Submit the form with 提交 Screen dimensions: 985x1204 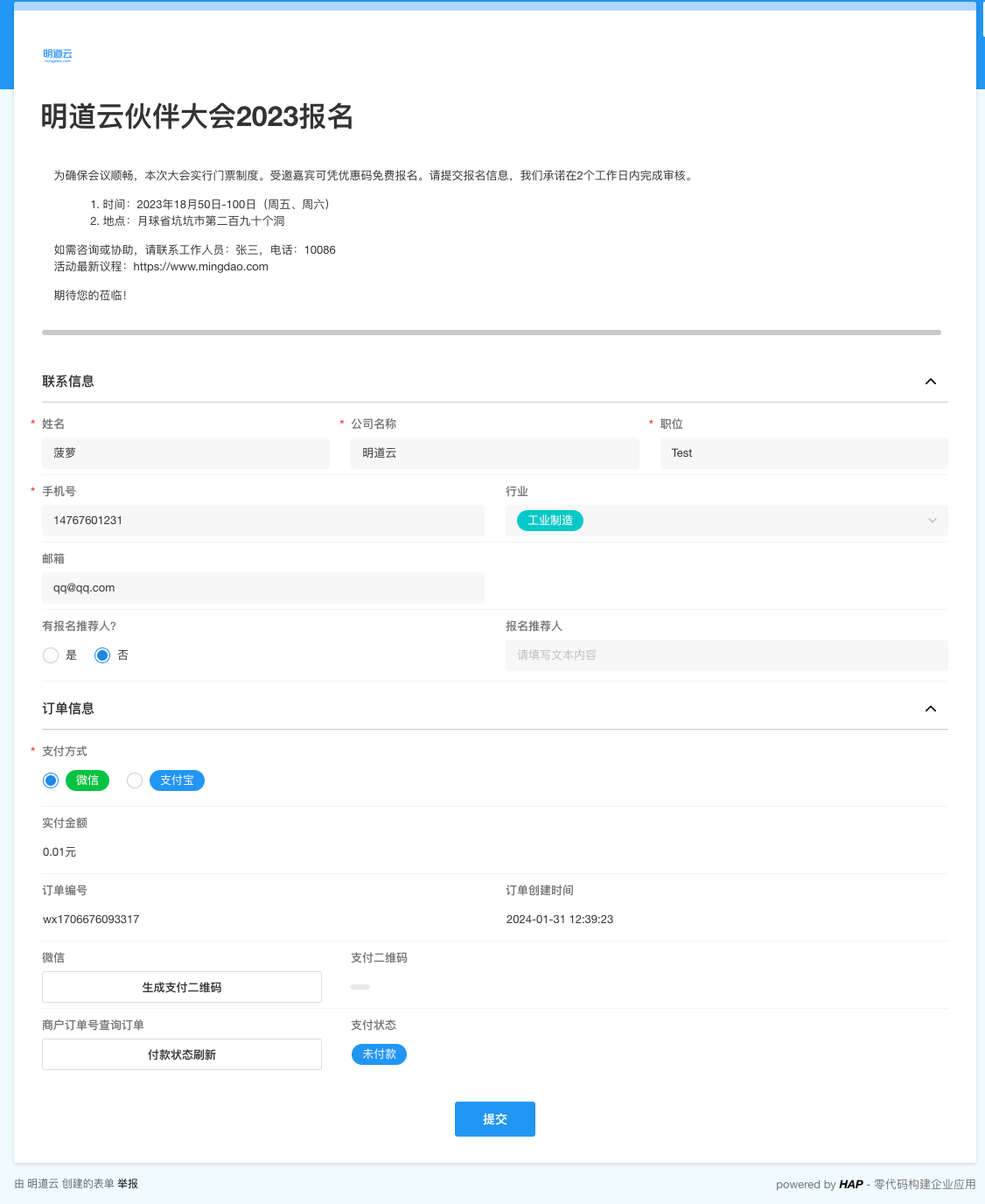point(495,1119)
